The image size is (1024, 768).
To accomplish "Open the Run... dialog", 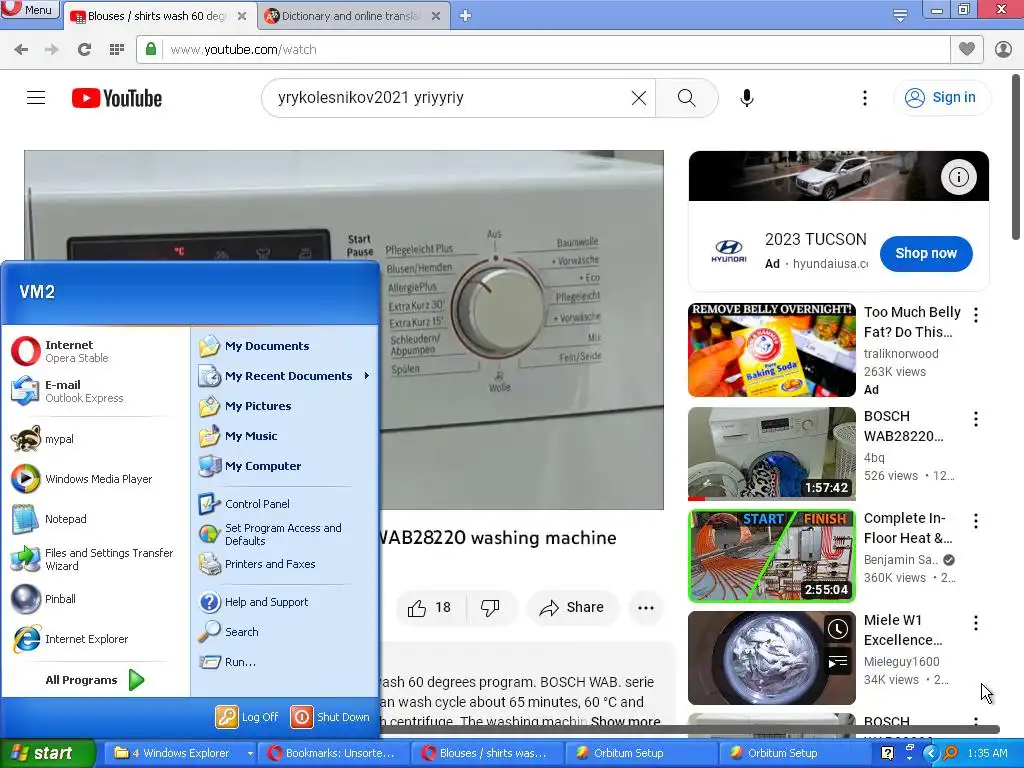I will click(x=284, y=662).
